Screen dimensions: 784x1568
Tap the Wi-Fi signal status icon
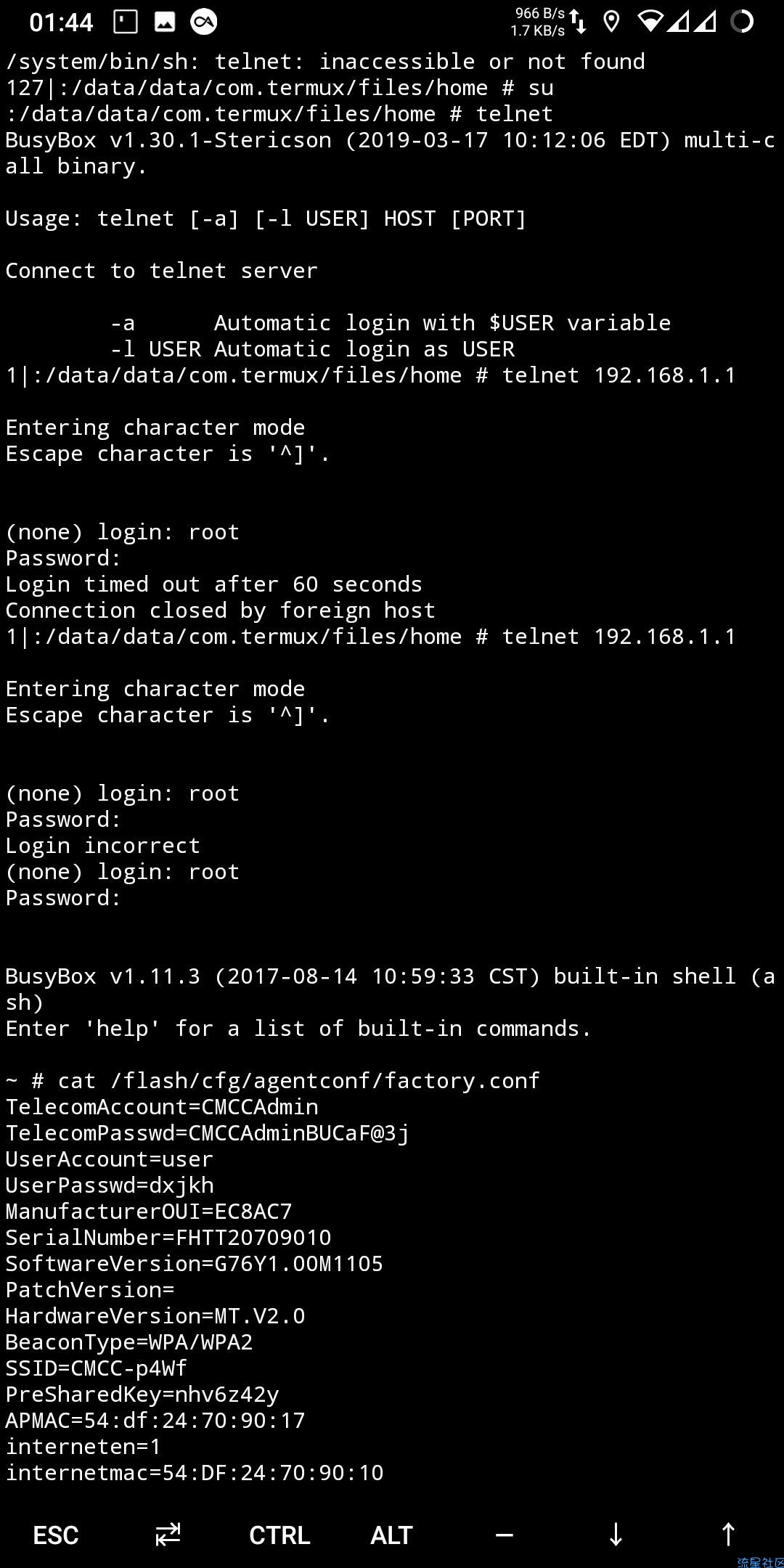[x=651, y=22]
